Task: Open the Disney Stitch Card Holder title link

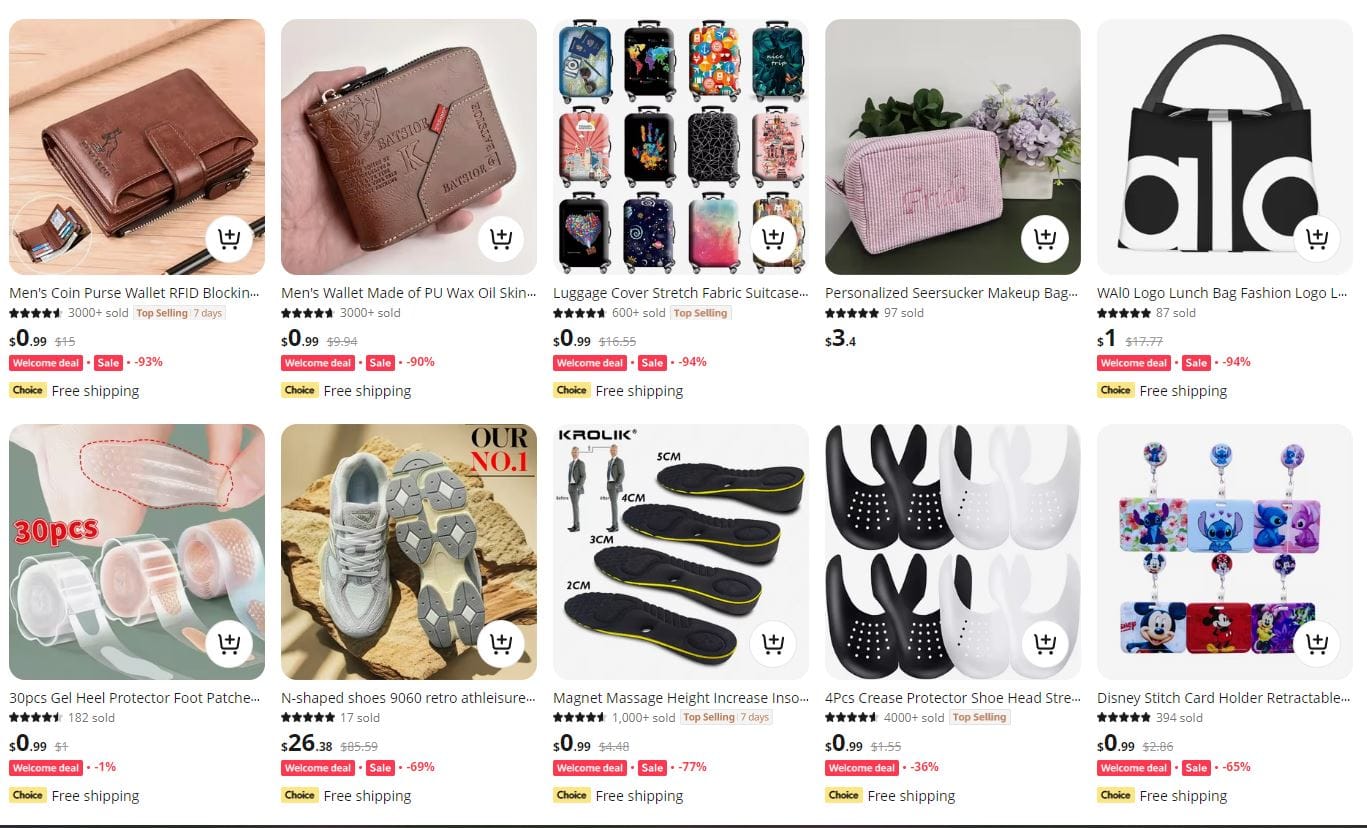Action: click(x=1224, y=698)
